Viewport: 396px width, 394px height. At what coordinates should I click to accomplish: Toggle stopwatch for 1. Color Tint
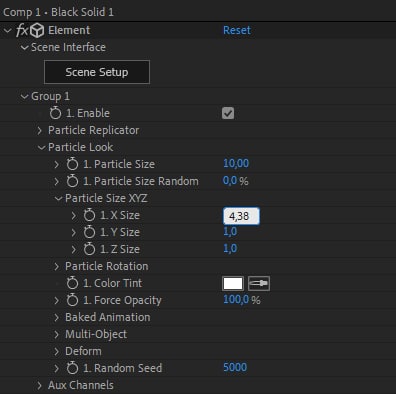point(72,283)
